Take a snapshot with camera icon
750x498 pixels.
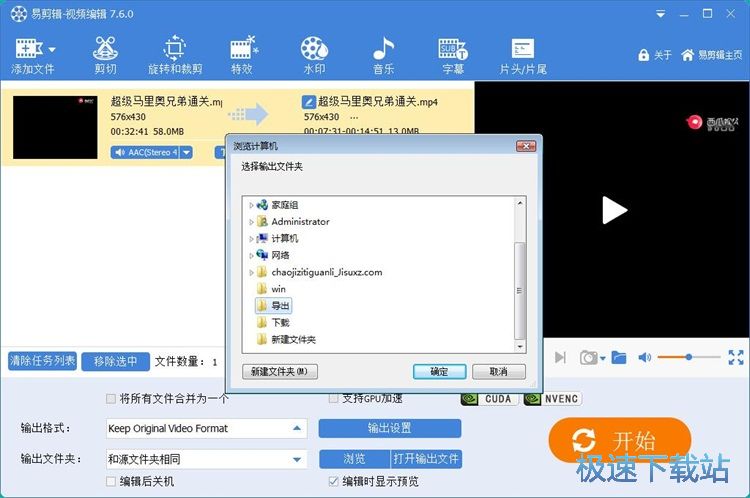coord(588,357)
